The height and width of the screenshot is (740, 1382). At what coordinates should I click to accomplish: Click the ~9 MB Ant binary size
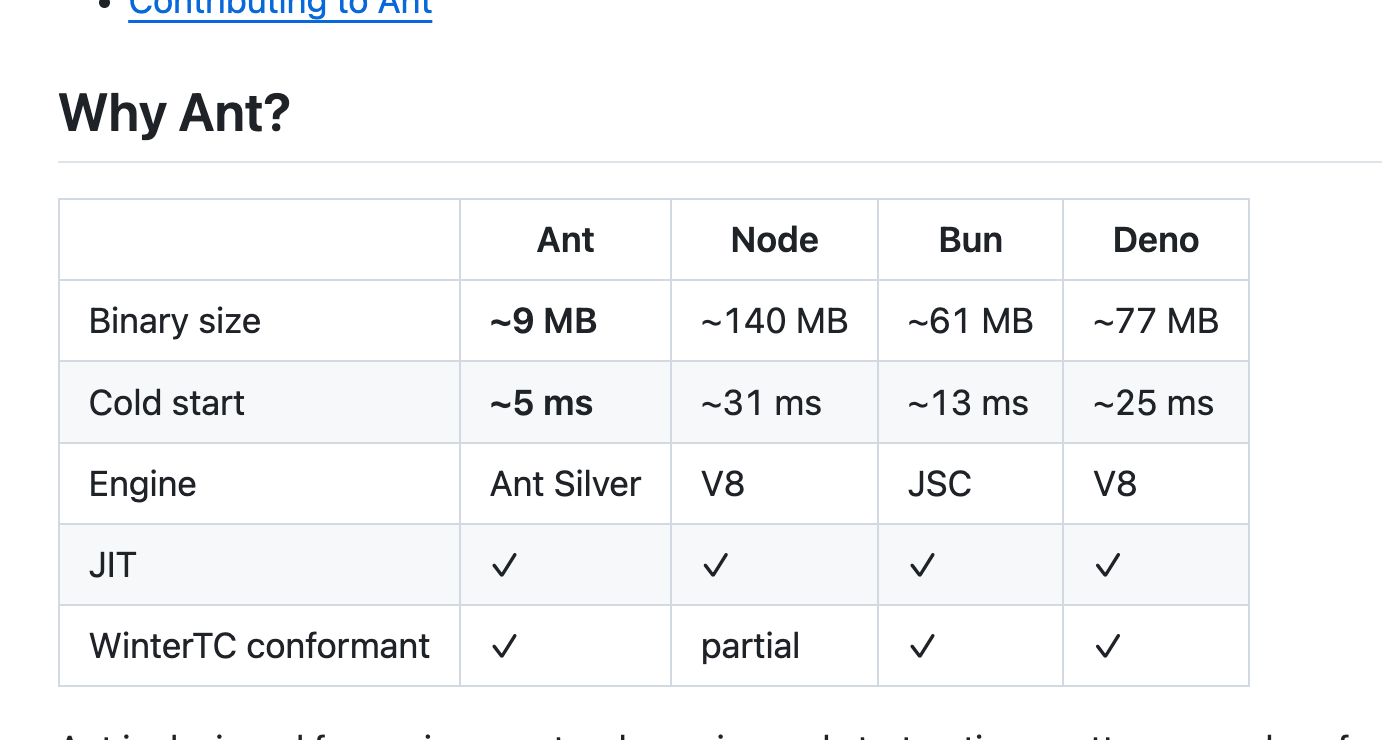click(x=544, y=321)
